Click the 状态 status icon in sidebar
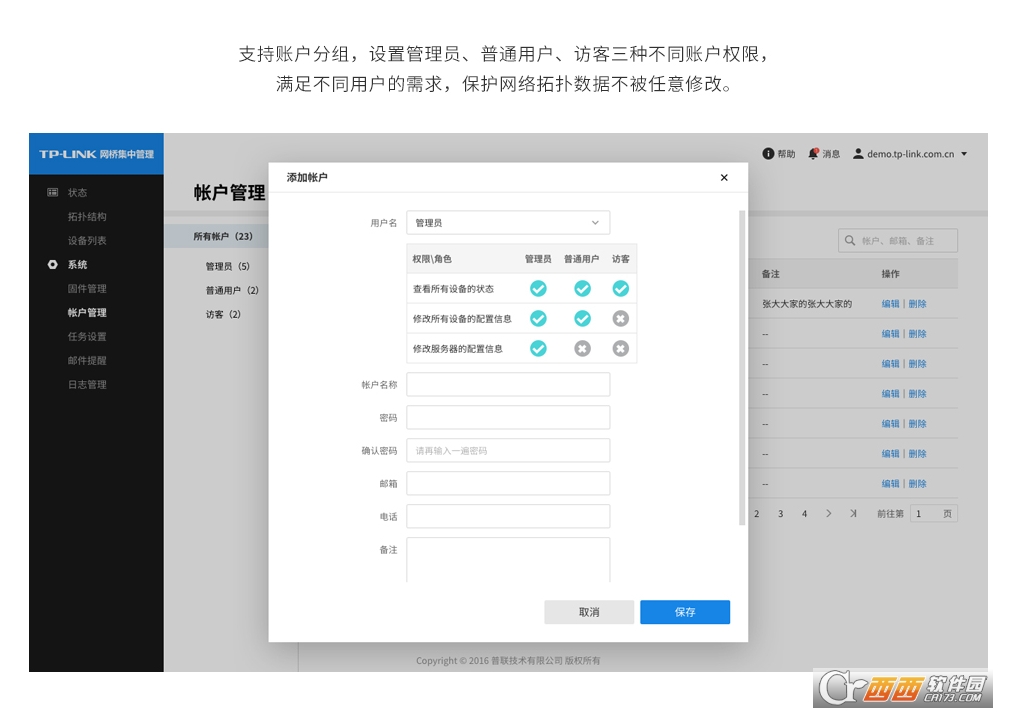This screenshot has width=1013, height=718. 52,192
